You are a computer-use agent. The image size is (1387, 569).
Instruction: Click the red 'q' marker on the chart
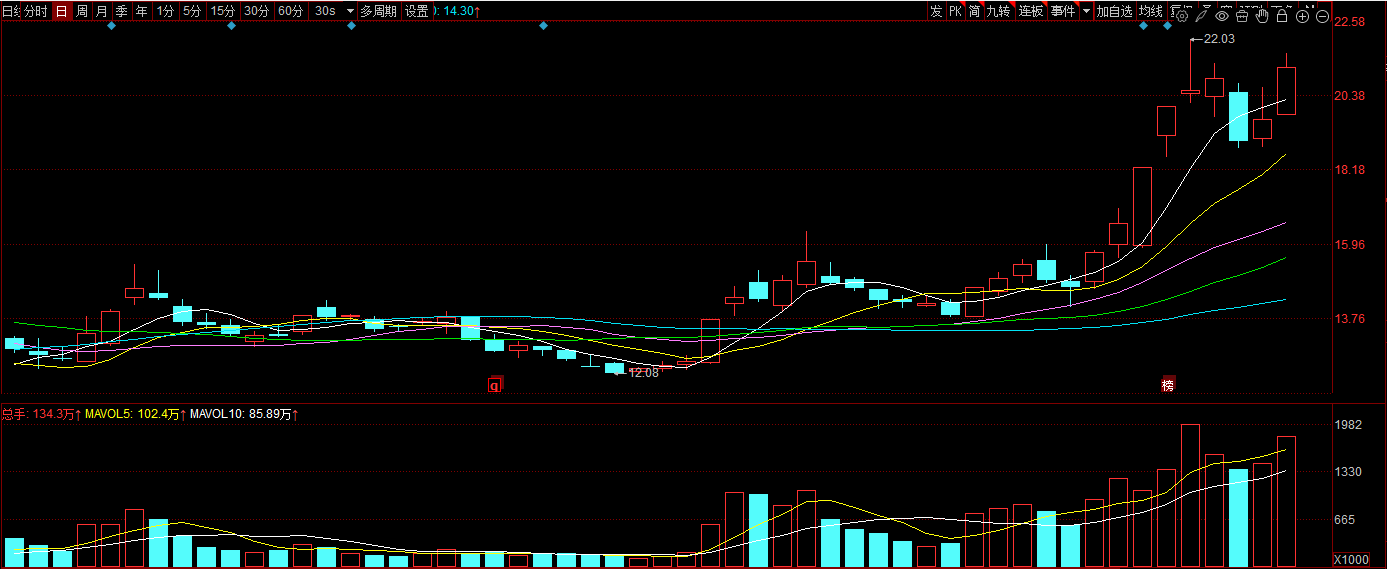click(494, 385)
